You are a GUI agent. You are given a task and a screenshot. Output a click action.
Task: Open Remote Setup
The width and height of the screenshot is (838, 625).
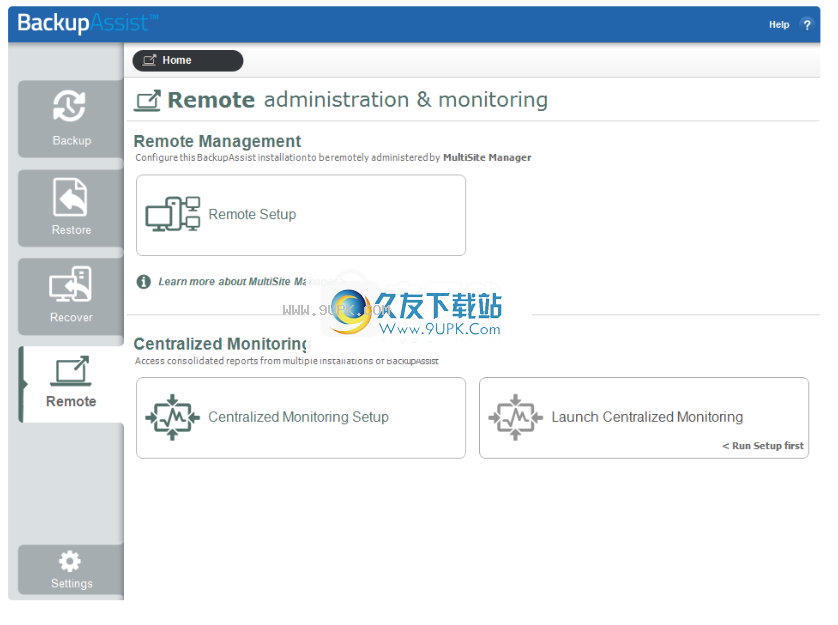[x=301, y=215]
